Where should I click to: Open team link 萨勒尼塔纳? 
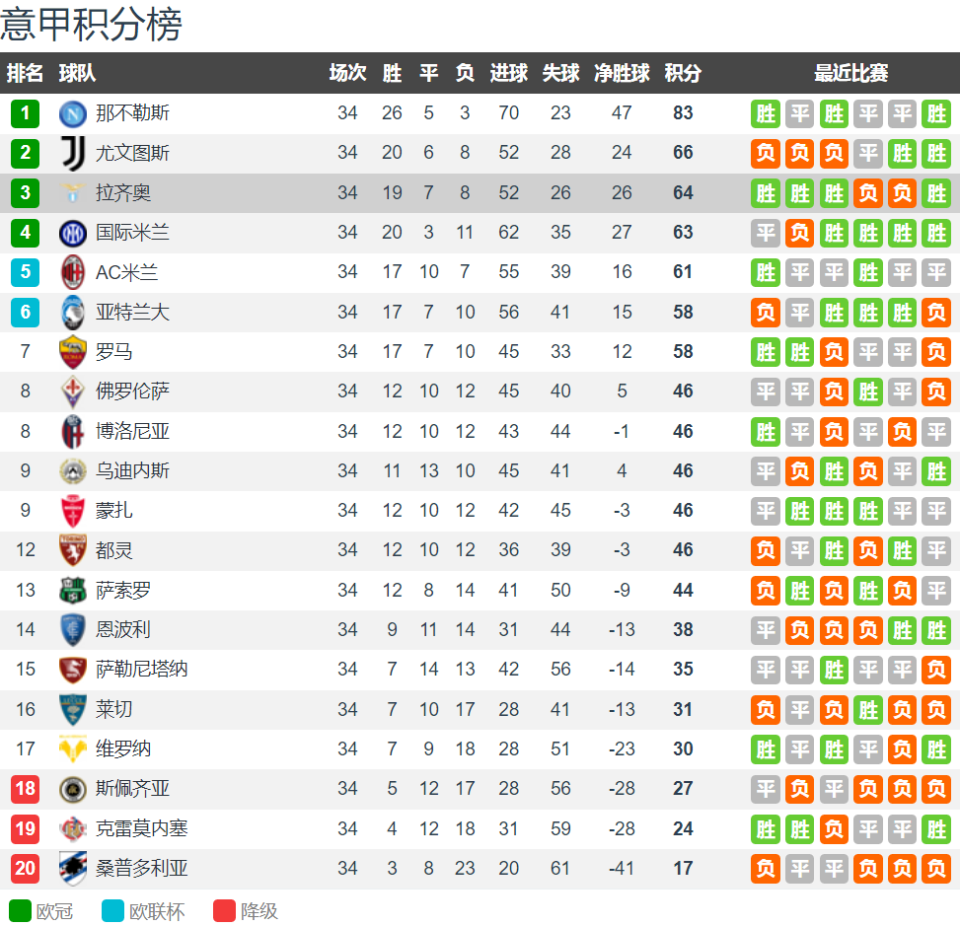142,669
